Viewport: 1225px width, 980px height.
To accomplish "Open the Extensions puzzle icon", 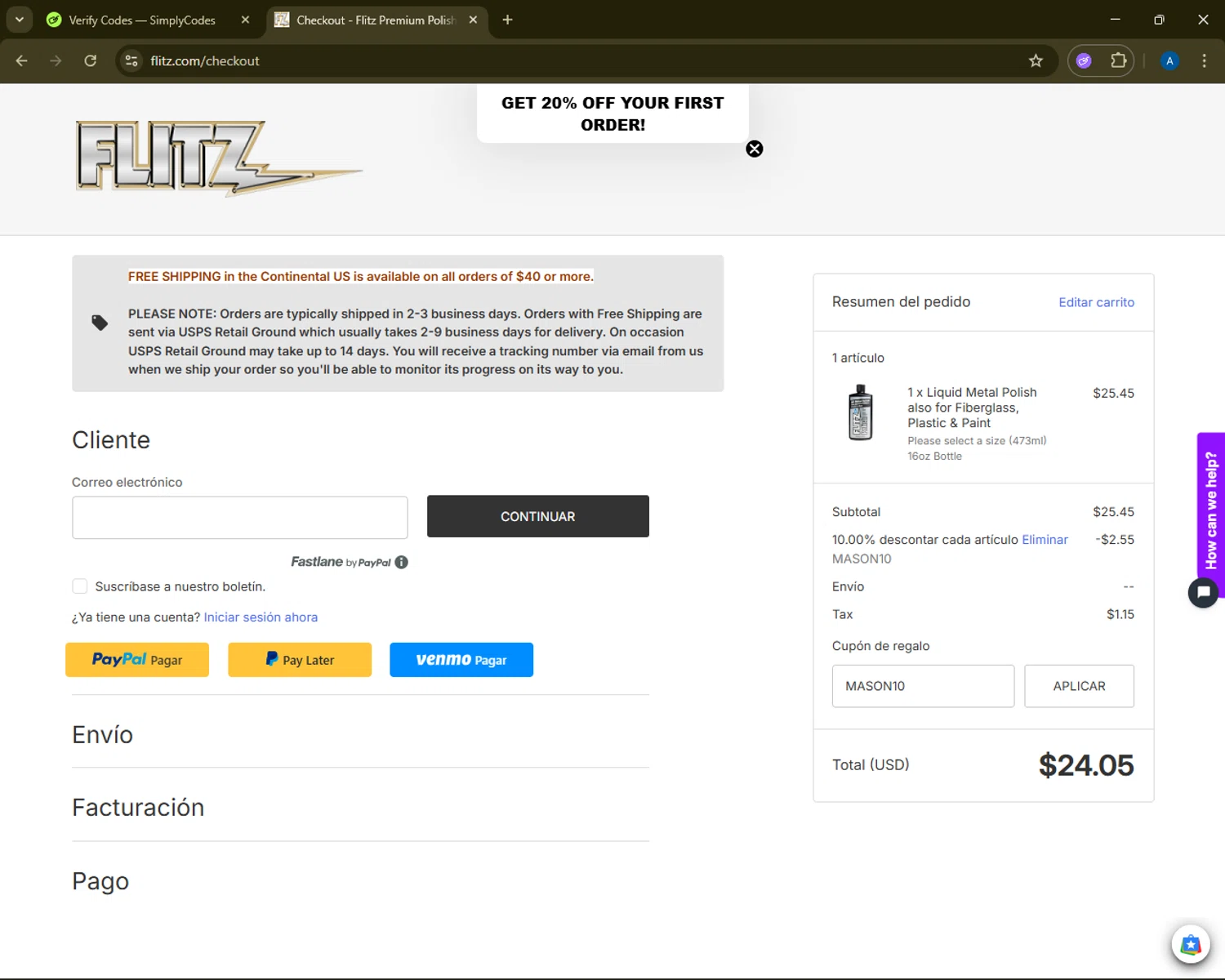I will coord(1118,60).
